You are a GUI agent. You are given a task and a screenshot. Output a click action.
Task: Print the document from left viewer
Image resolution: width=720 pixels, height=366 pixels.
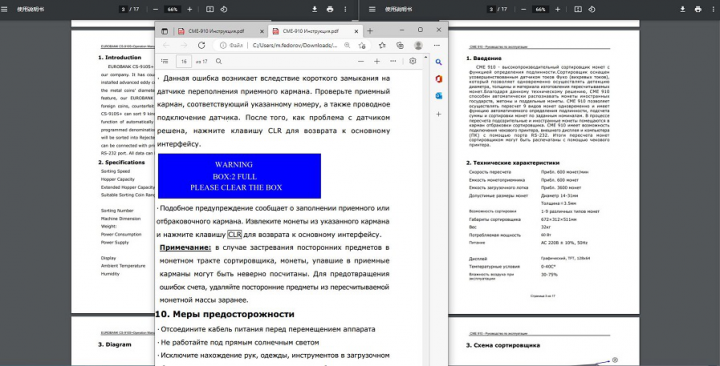point(330,9)
